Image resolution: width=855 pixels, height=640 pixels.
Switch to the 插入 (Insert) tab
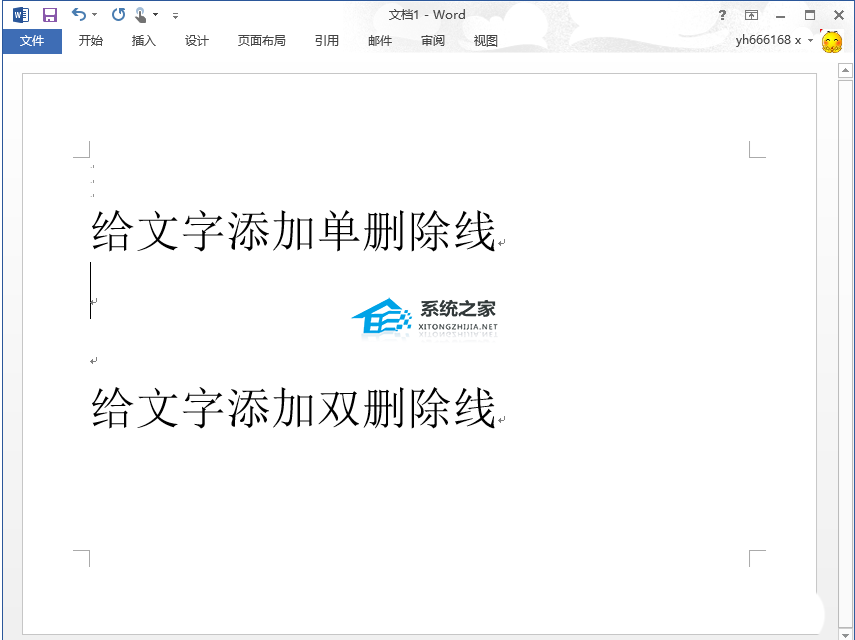coord(144,41)
